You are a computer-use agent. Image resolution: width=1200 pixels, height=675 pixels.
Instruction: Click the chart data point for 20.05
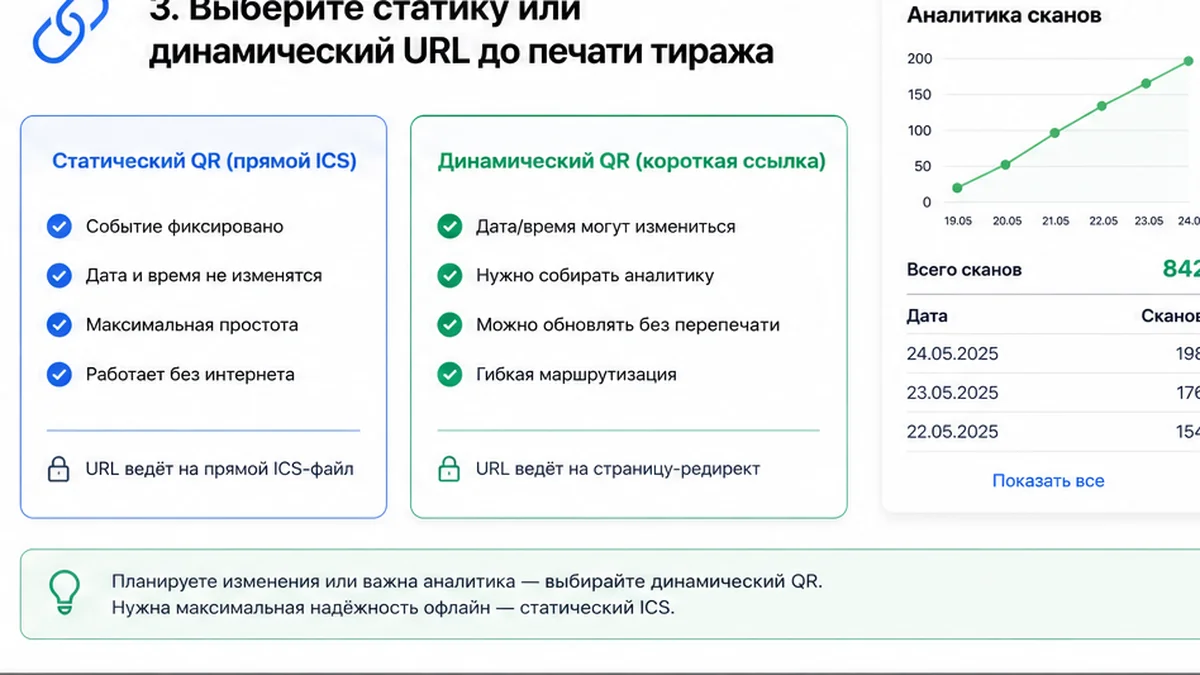1006,164
